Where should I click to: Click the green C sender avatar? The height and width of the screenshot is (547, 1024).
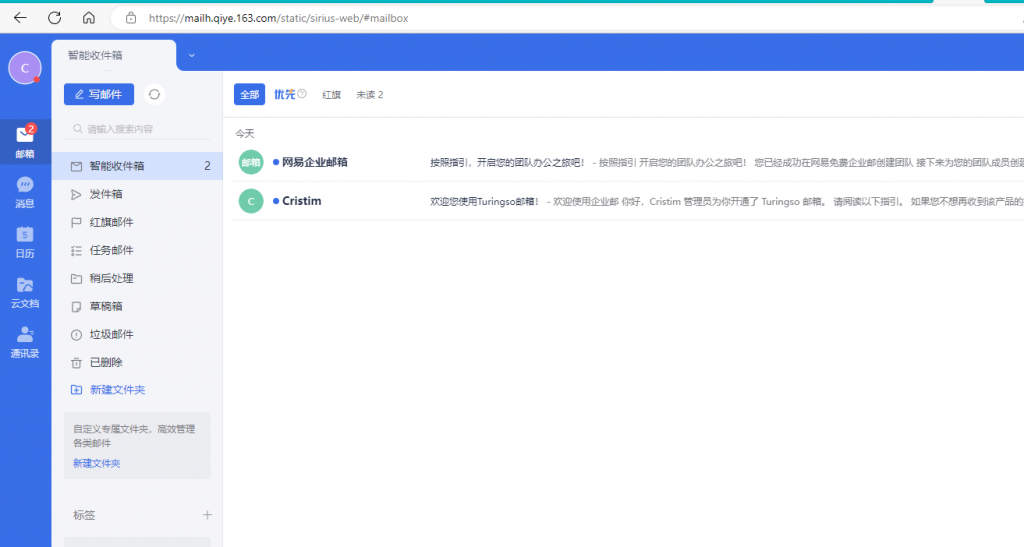(x=251, y=201)
